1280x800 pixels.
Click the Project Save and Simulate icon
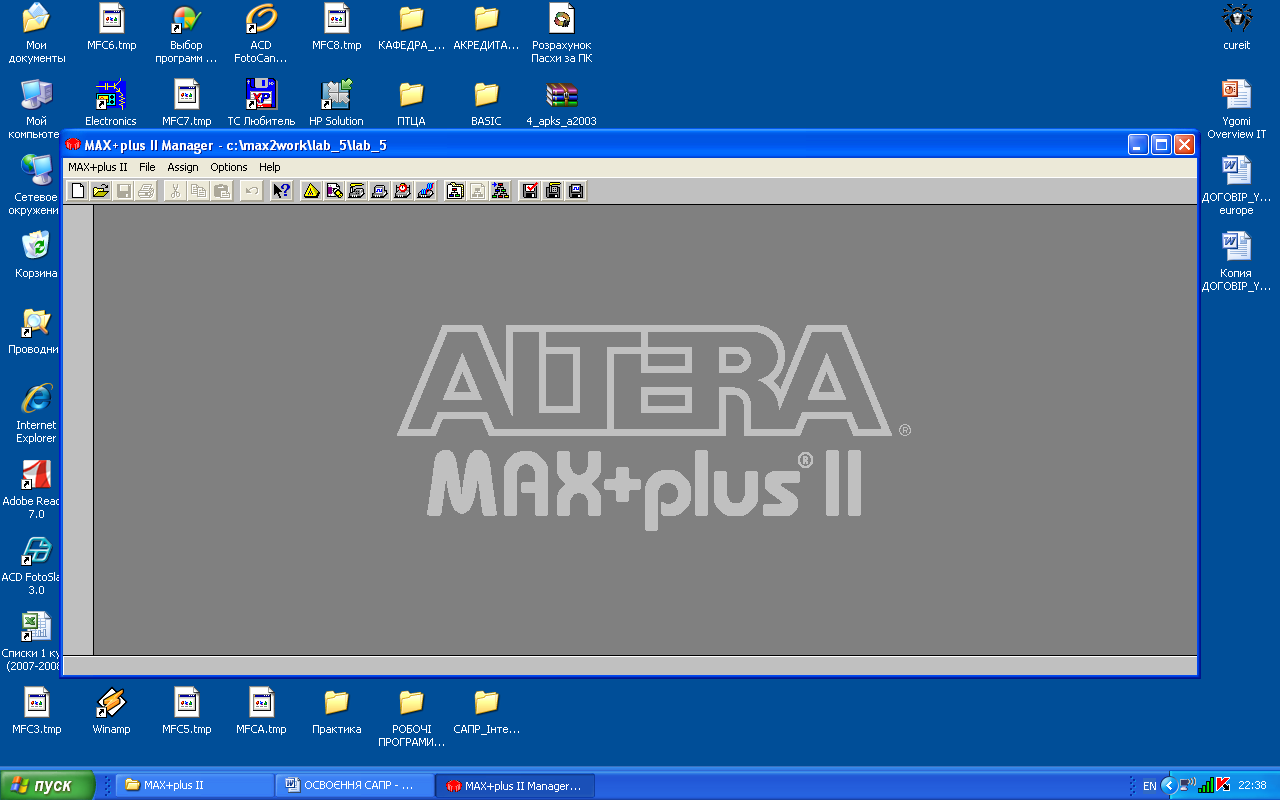point(576,190)
